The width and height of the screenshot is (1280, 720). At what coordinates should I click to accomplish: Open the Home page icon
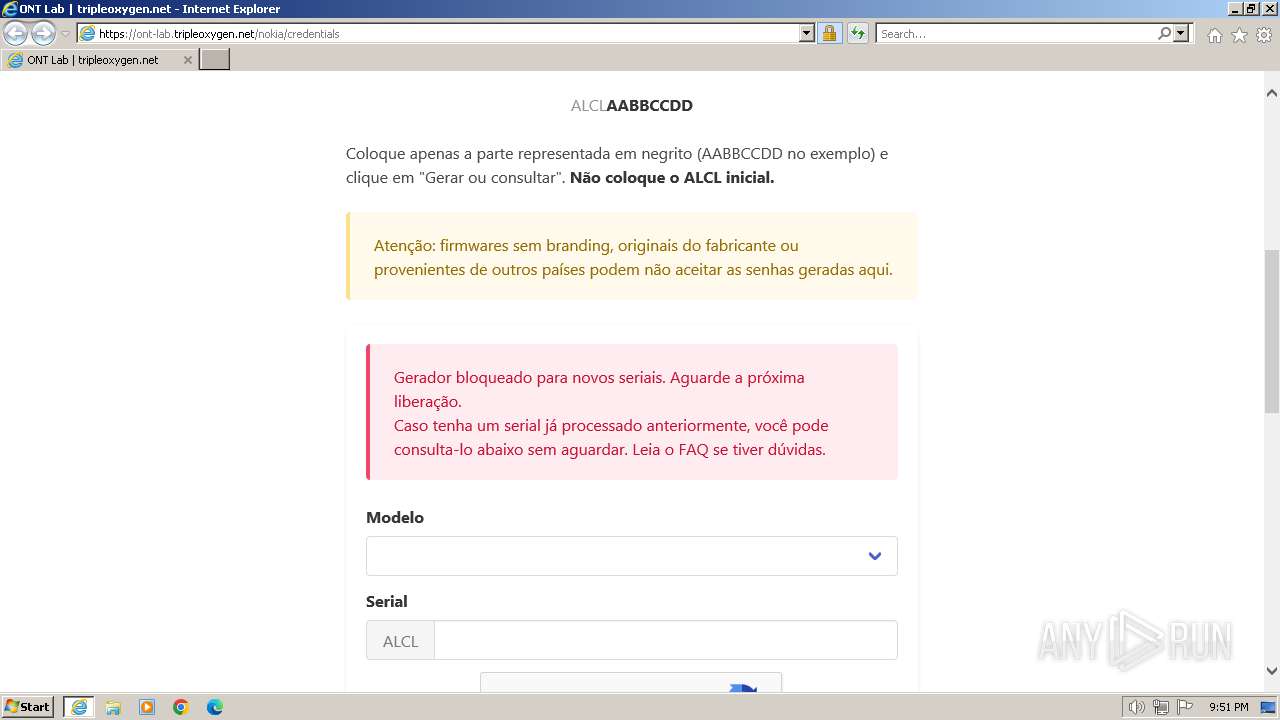pos(1214,35)
